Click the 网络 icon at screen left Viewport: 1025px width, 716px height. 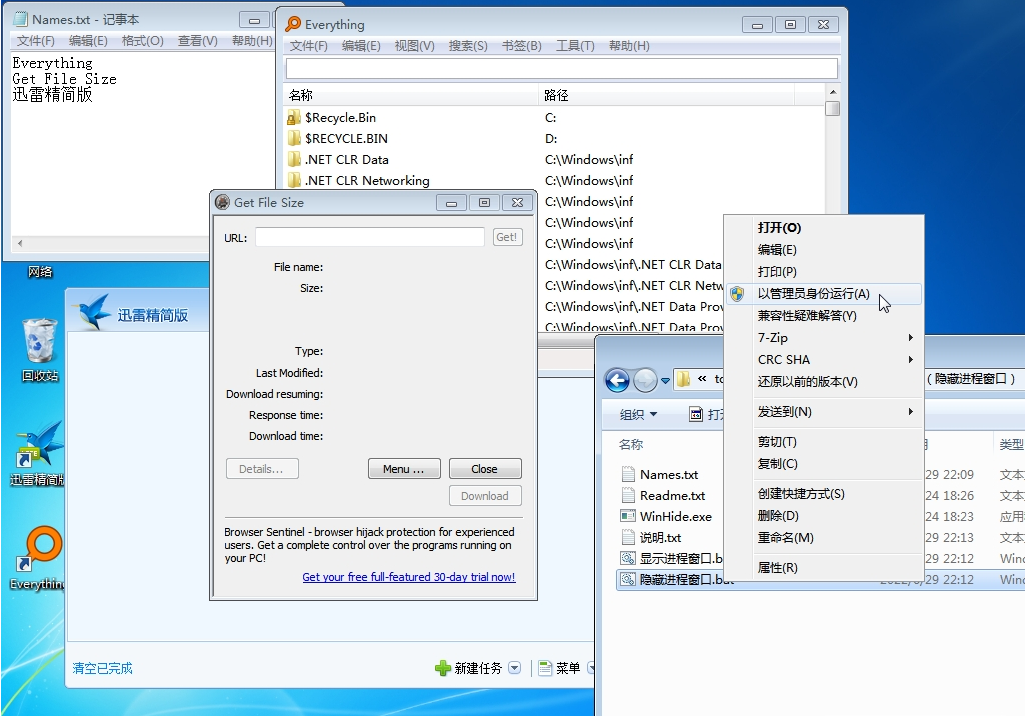click(40, 271)
